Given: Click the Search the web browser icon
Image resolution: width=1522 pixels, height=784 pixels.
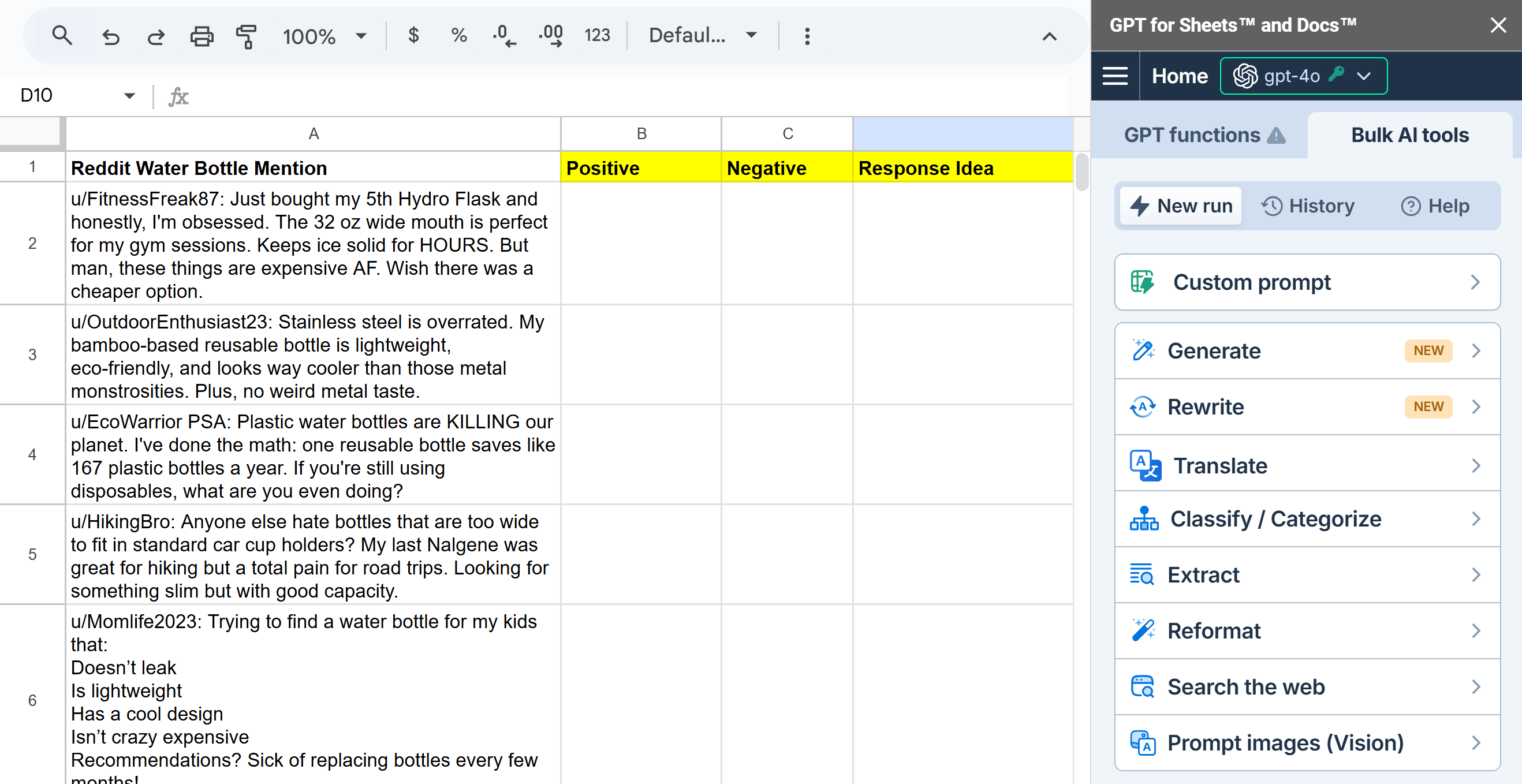Looking at the screenshot, I should (1142, 686).
